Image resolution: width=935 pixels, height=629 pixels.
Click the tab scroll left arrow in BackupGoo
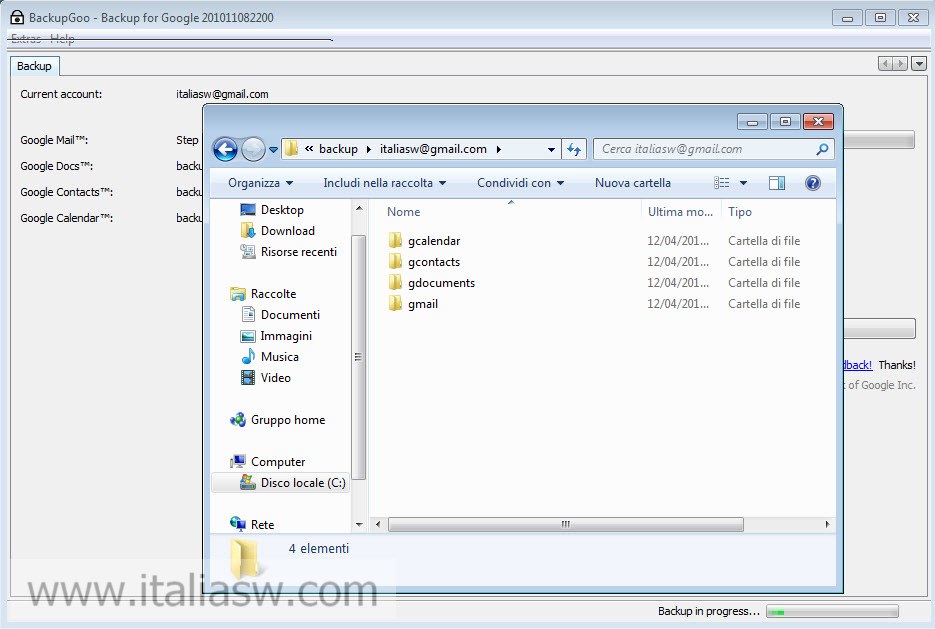click(x=886, y=64)
